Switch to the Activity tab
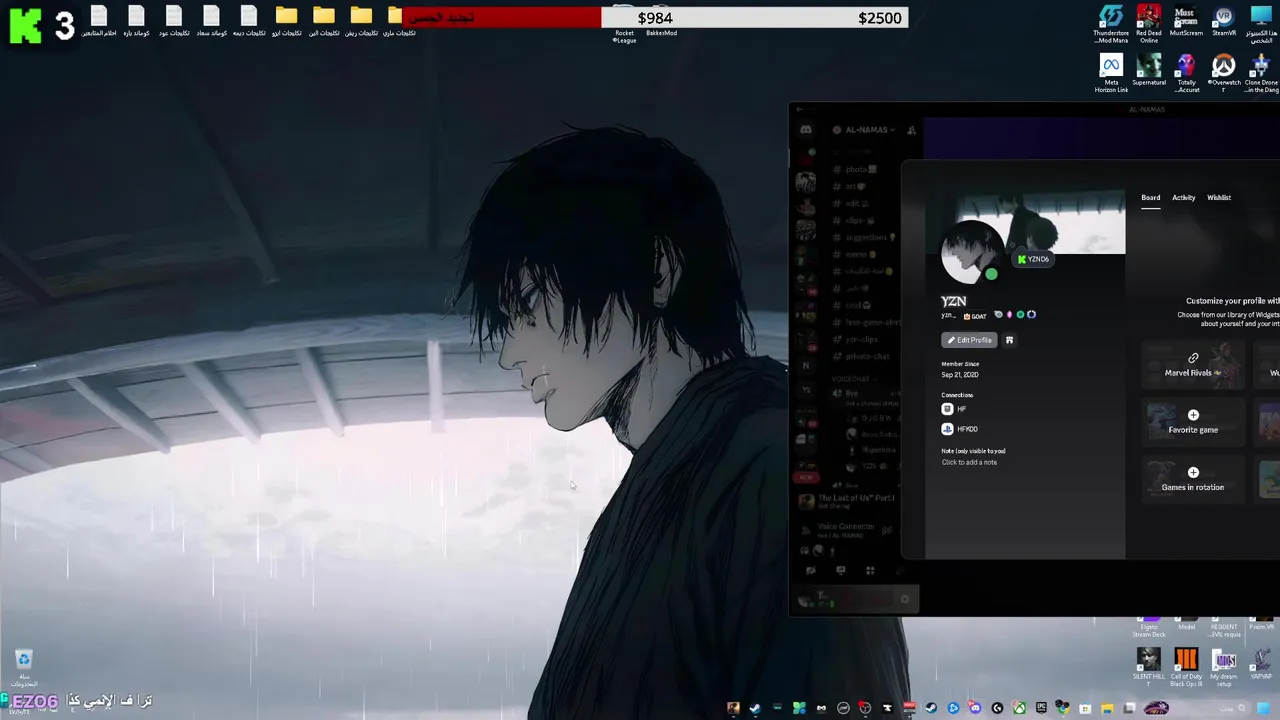The width and height of the screenshot is (1280, 720). [1183, 198]
